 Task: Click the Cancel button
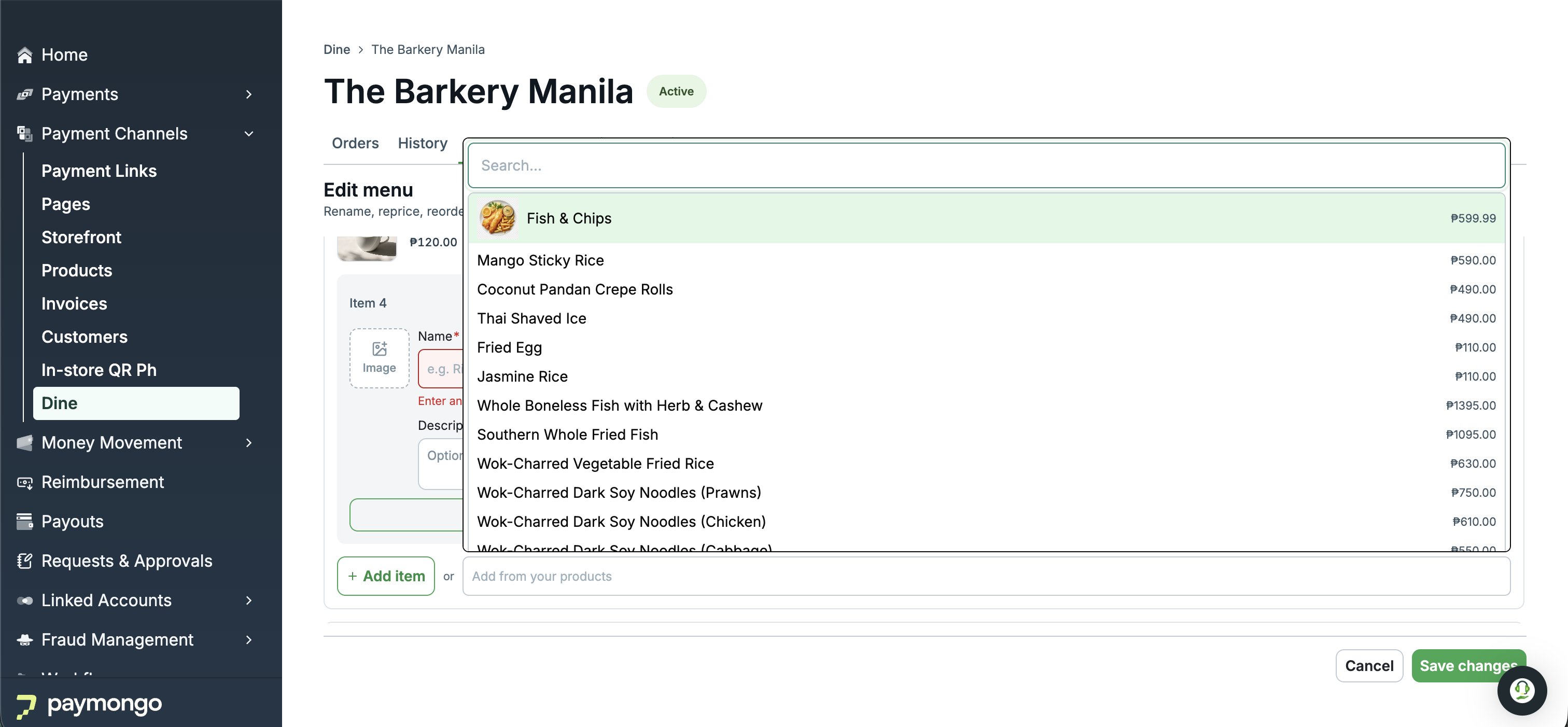pyautogui.click(x=1369, y=665)
